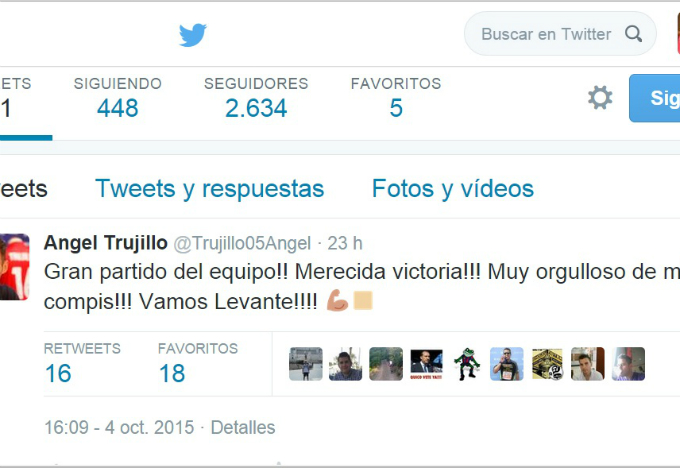This screenshot has width=680, height=468.
Task: Open the Seguidores 2.634 list
Action: [256, 97]
